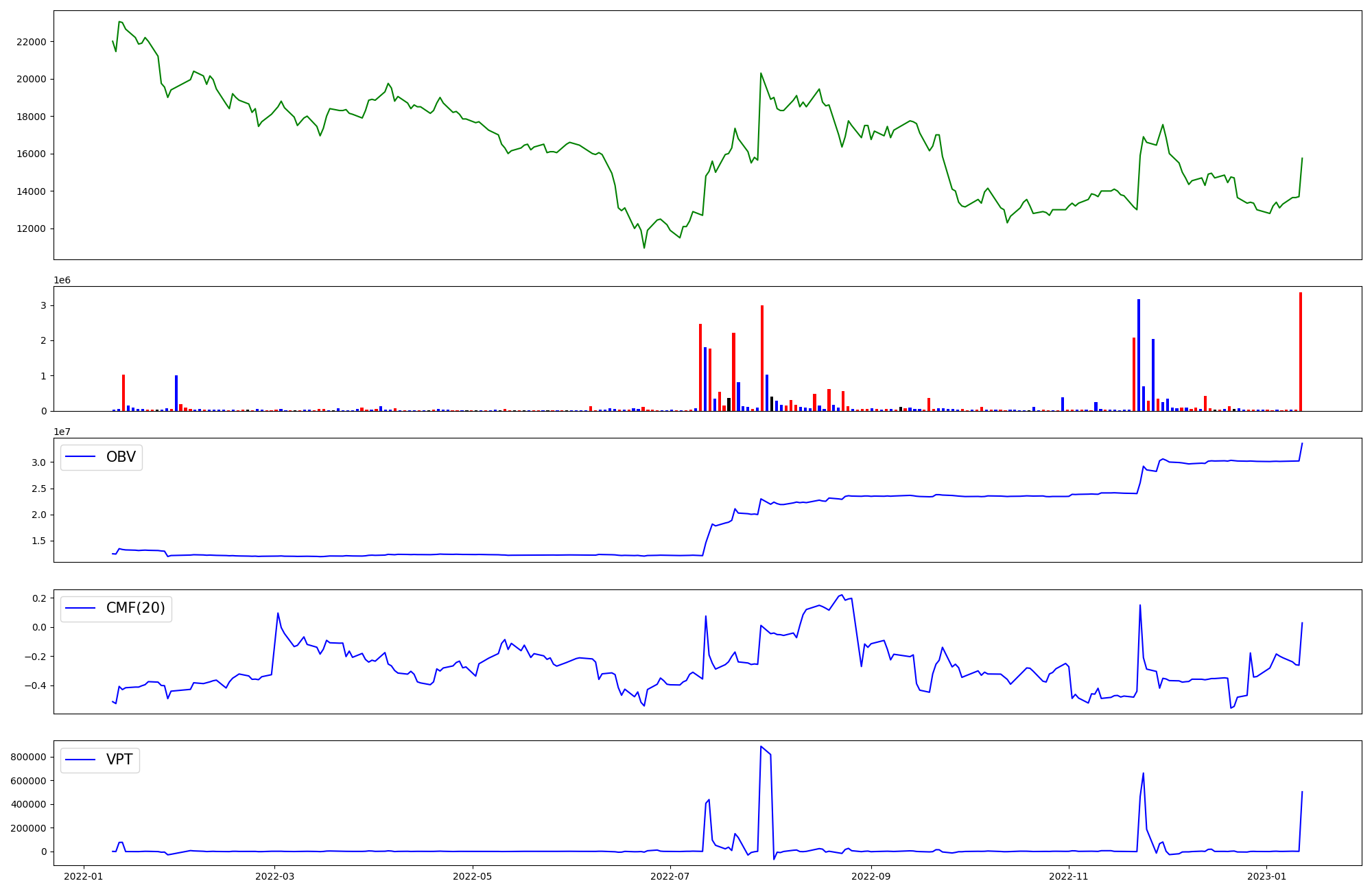Click the 22000 price axis tick label
Image resolution: width=1372 pixels, height=892 pixels.
[31, 42]
